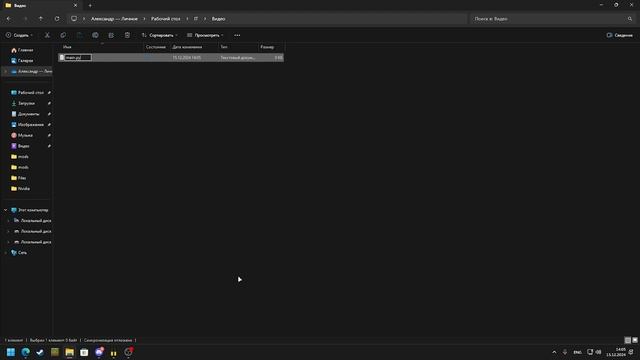Click the 15.12.2024 14:05 date cell
This screenshot has height=360, width=640.
coord(187,58)
